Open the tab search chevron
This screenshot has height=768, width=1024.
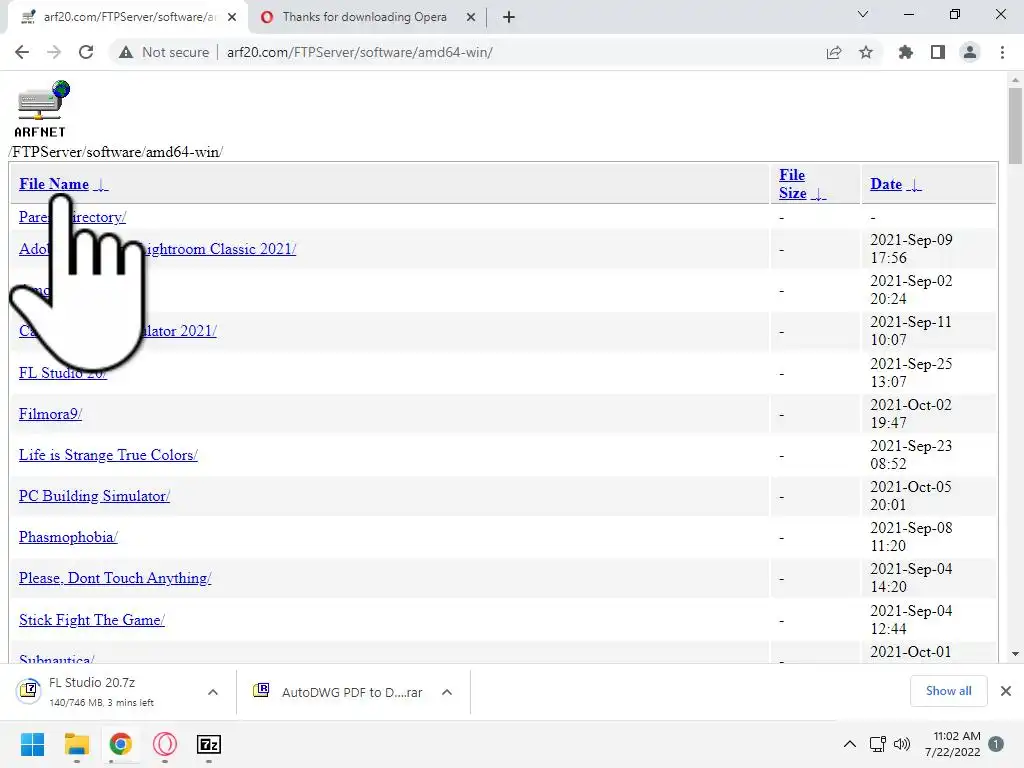click(863, 14)
